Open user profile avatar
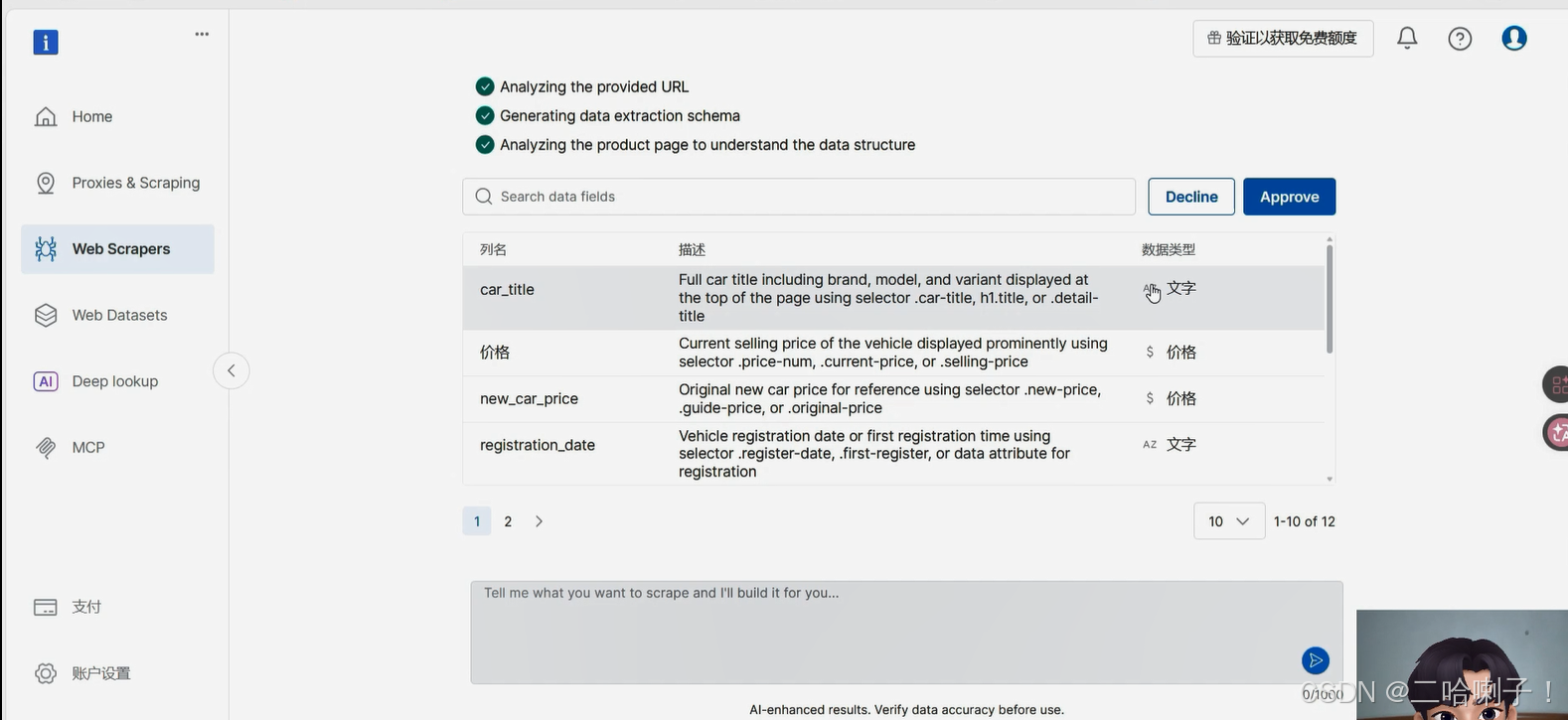 tap(1514, 38)
